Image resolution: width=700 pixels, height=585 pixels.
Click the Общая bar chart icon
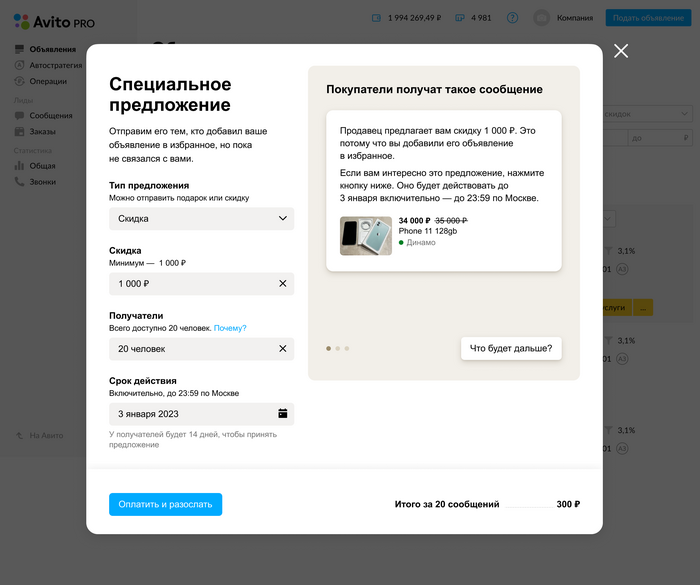pos(19,166)
